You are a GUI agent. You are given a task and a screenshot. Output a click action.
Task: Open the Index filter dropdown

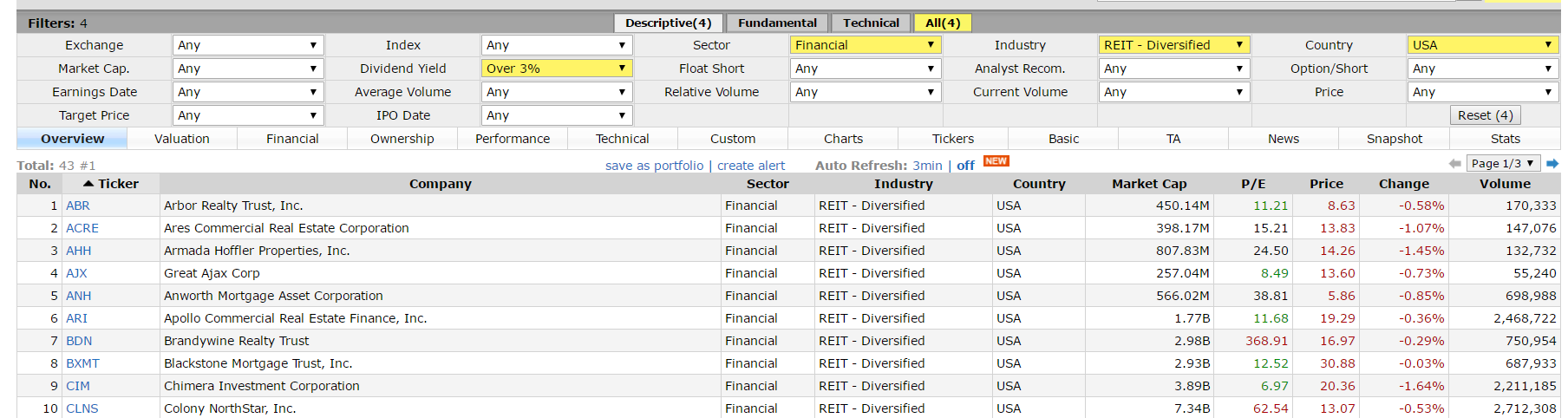(557, 45)
